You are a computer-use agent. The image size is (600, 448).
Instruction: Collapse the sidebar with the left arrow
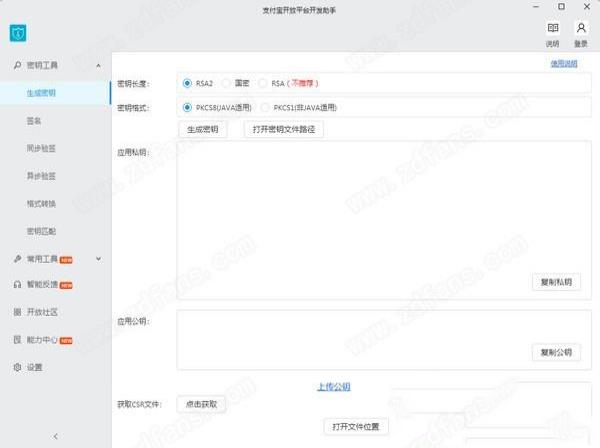point(55,436)
